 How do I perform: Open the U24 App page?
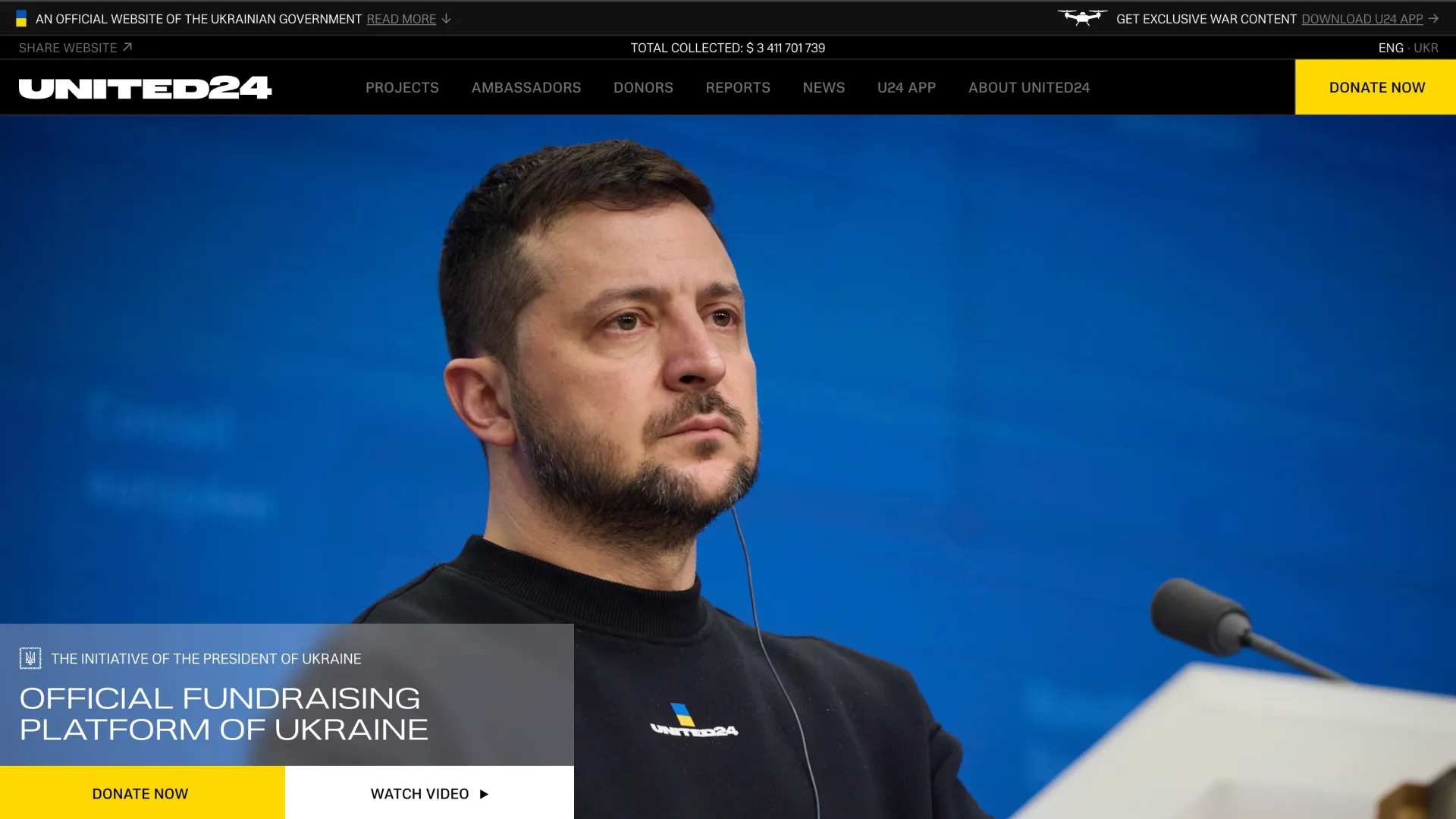(906, 88)
